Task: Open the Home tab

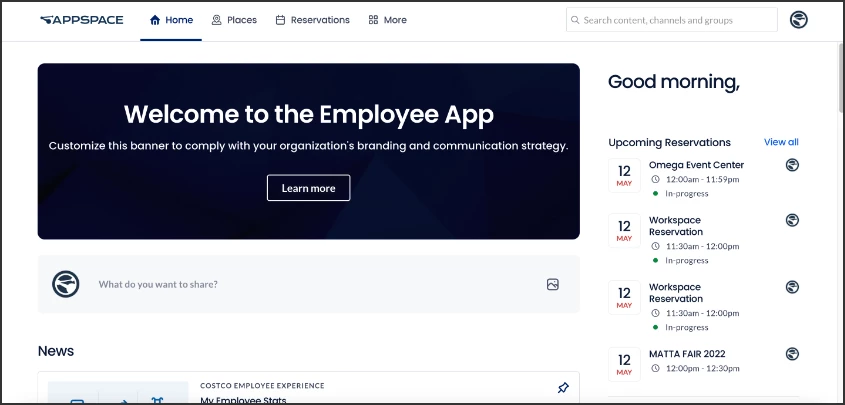Action: [171, 20]
